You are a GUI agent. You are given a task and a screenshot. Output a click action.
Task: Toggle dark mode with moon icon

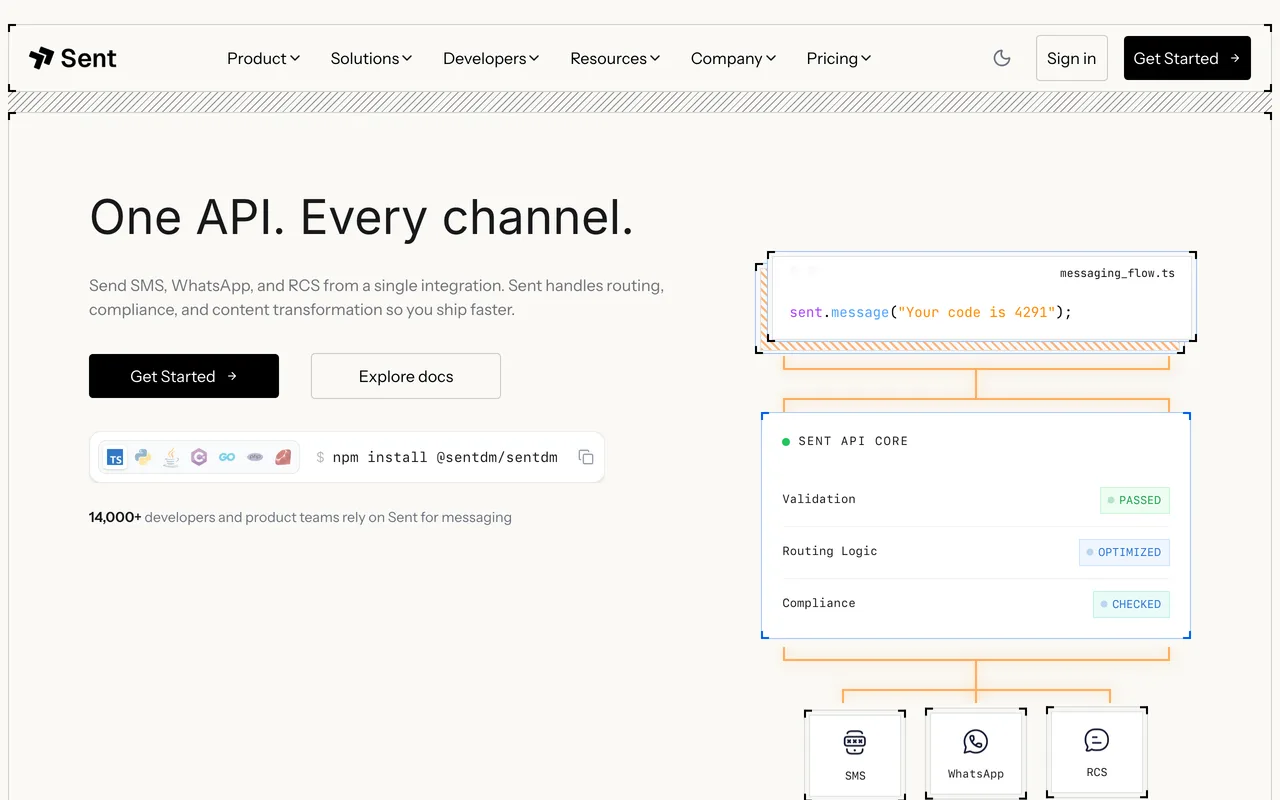tap(1002, 58)
